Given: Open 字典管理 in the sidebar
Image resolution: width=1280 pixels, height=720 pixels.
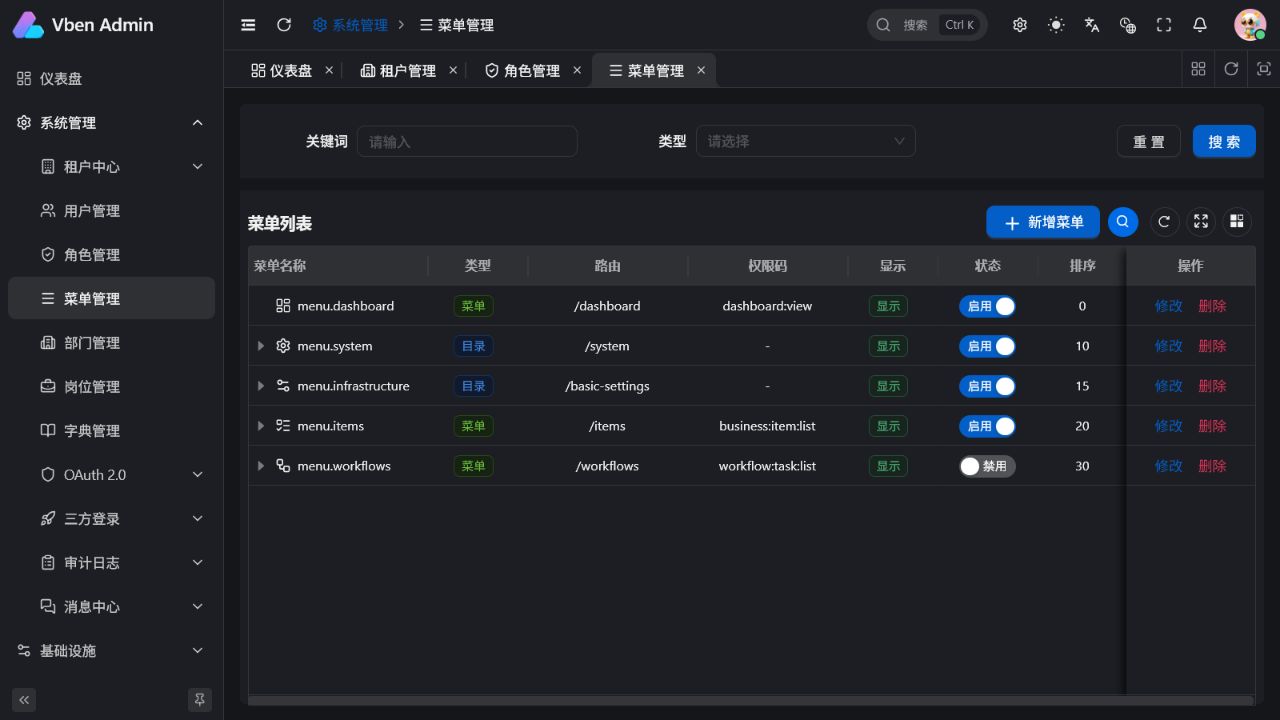Looking at the screenshot, I should 111,431.
